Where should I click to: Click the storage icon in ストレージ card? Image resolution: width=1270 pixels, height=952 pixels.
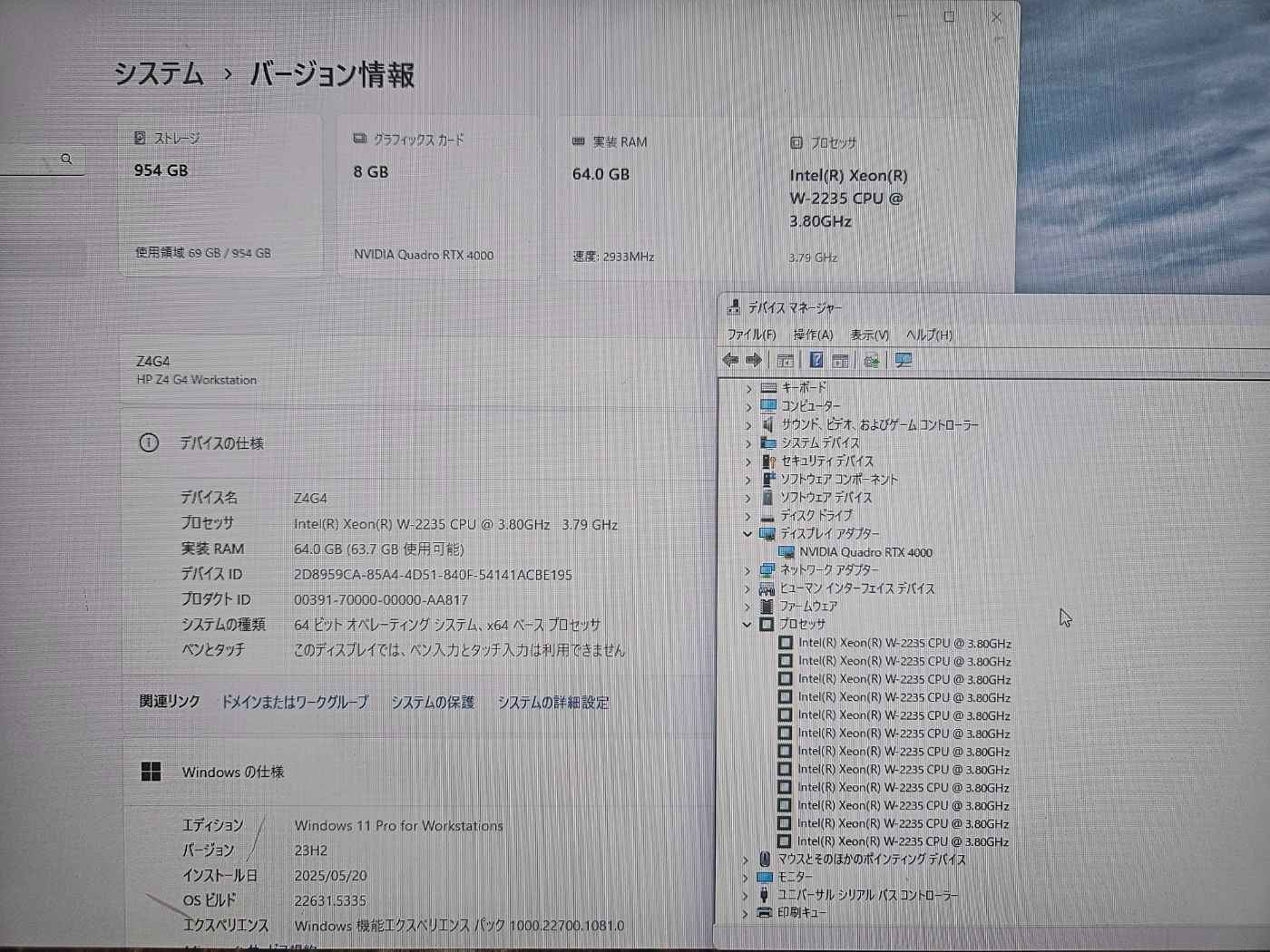point(140,138)
